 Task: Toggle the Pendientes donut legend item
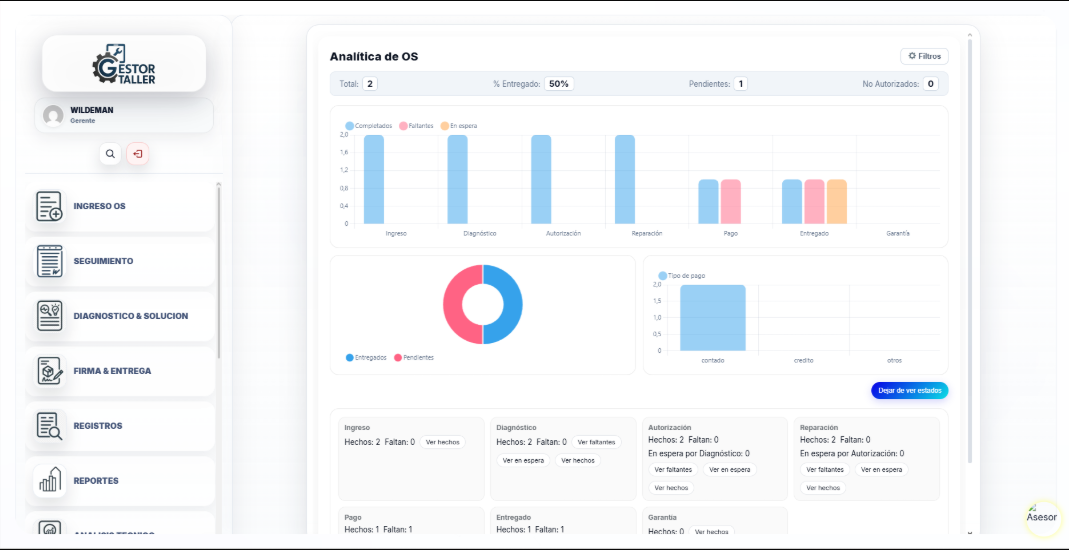coord(414,358)
